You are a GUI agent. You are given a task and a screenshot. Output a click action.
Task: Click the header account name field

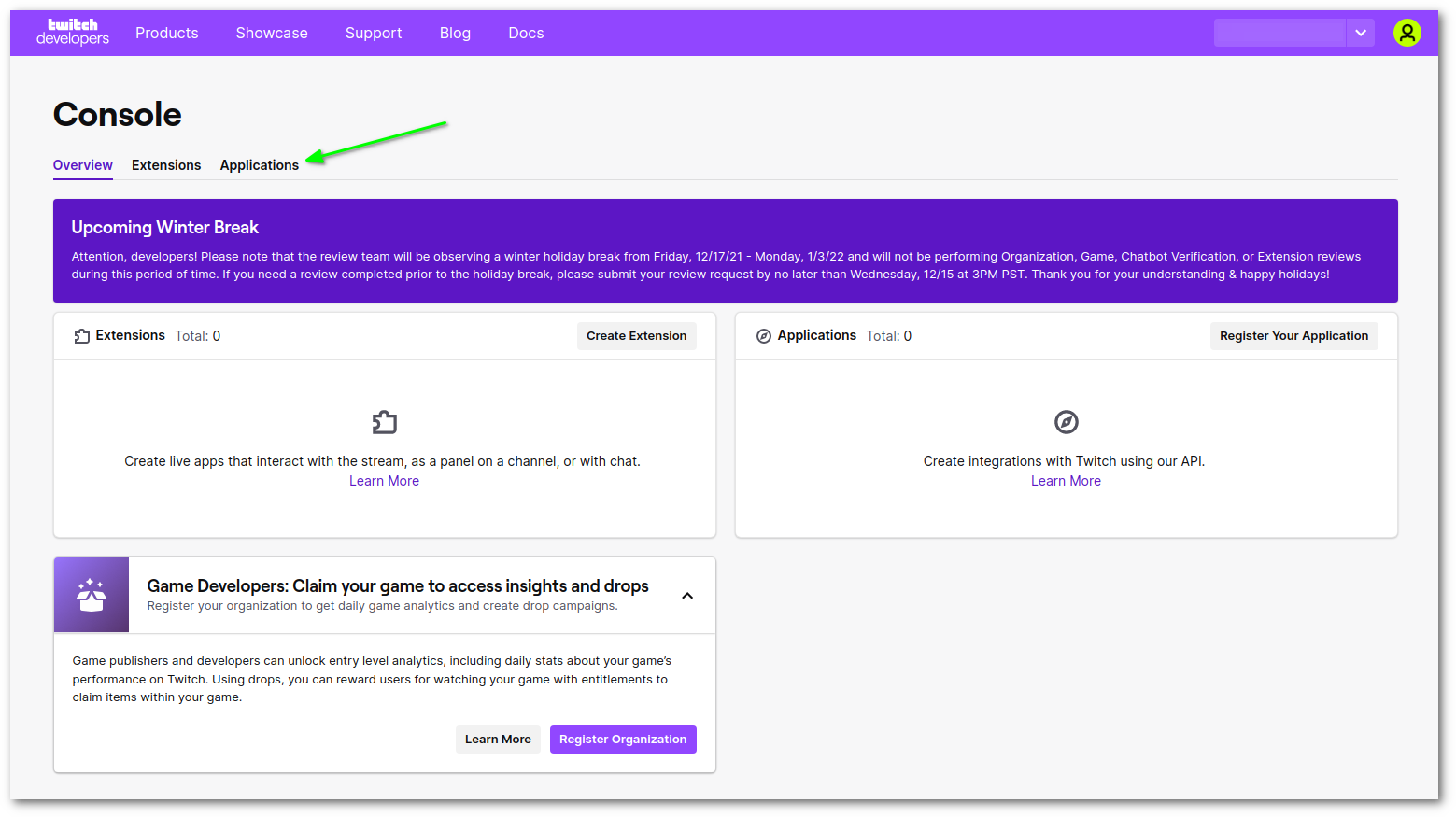tap(1279, 33)
